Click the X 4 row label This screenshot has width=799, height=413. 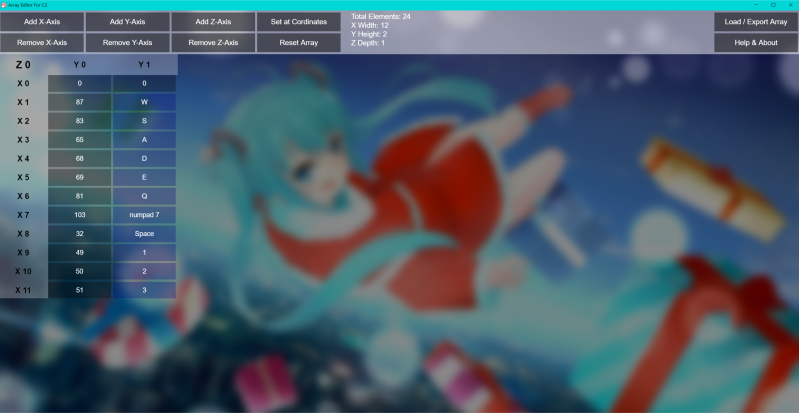[23, 159]
